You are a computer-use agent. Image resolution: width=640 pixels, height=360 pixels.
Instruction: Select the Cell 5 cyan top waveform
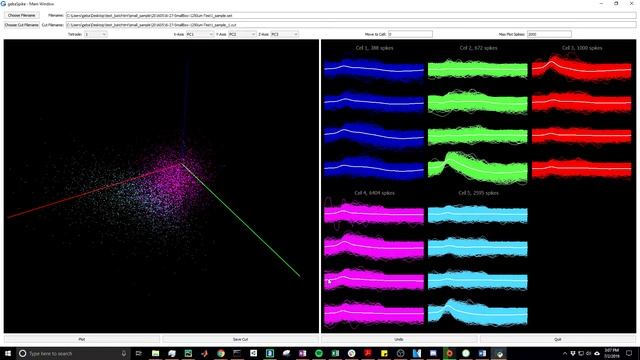(478, 214)
